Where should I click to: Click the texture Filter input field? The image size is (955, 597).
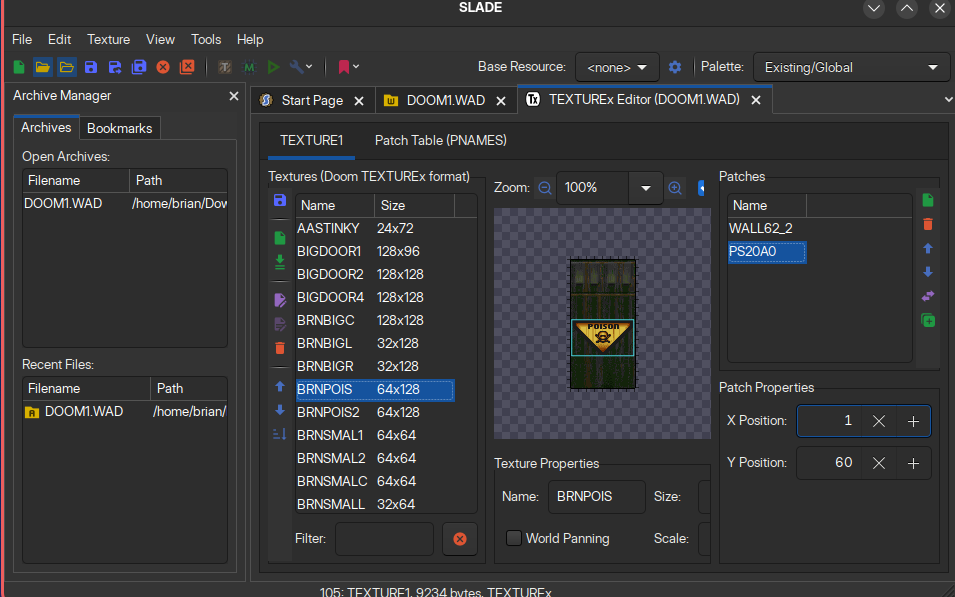click(x=384, y=539)
